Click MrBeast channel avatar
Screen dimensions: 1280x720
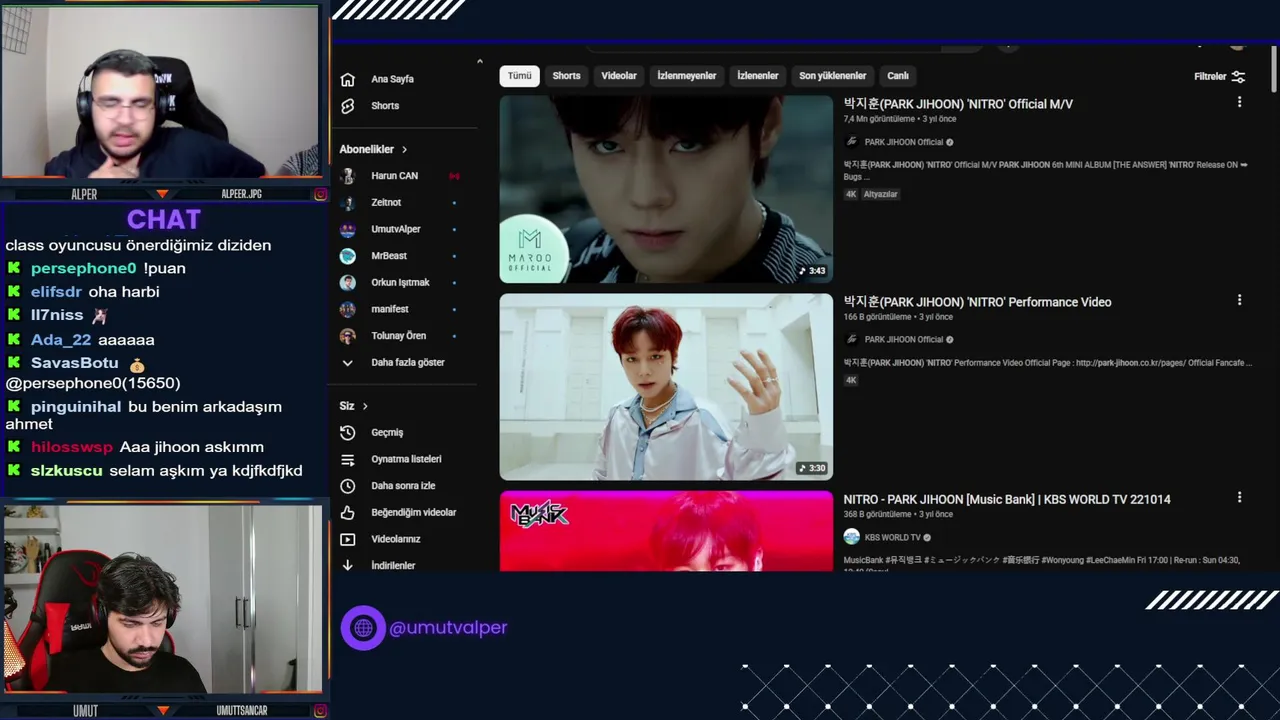(347, 256)
